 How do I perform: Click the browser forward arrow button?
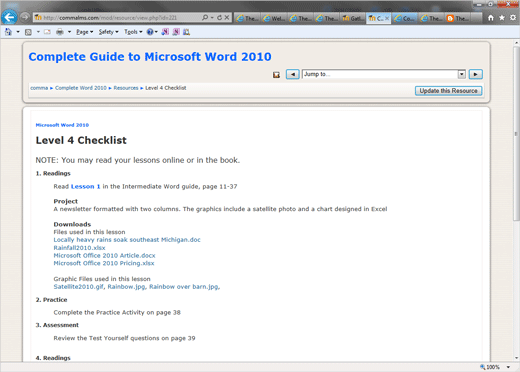tap(25, 17)
